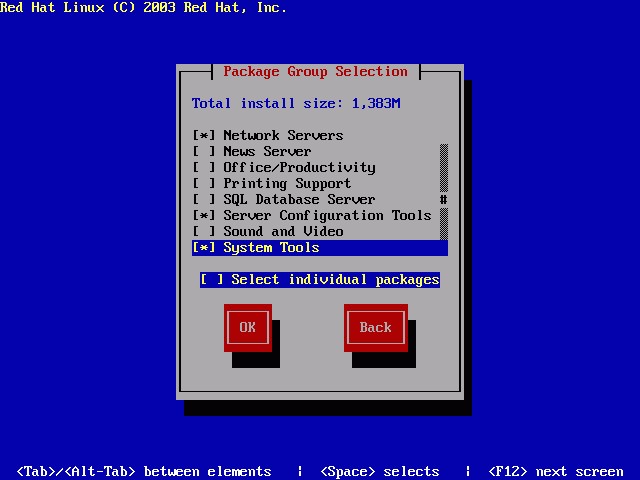Tick the SQL Database Server group

pyautogui.click(x=204, y=200)
